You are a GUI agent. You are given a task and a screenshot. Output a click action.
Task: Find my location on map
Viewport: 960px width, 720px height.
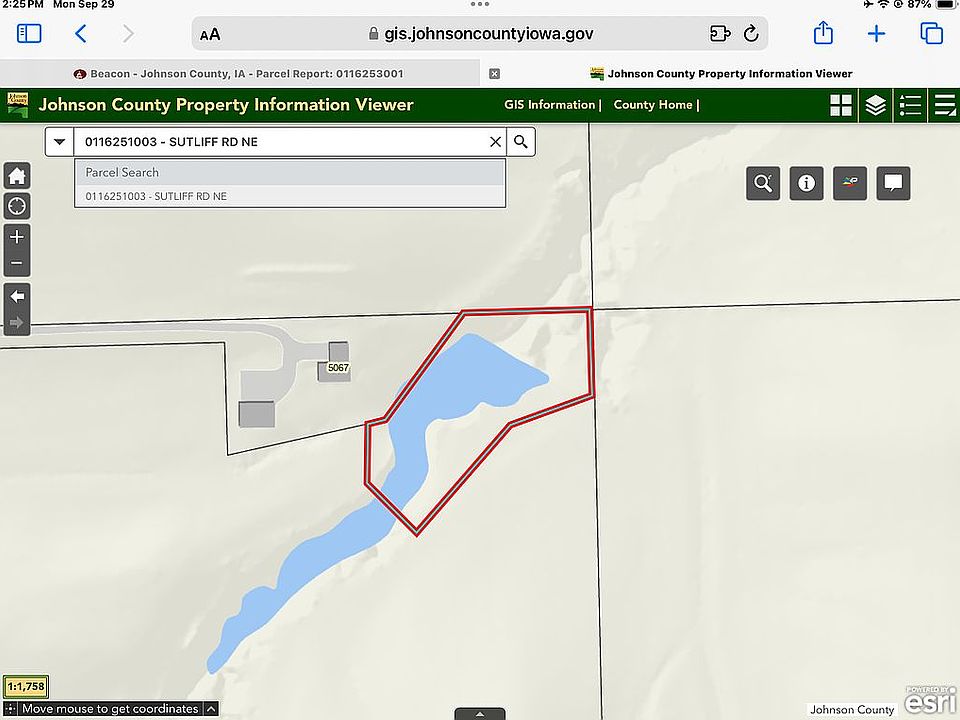coord(17,206)
